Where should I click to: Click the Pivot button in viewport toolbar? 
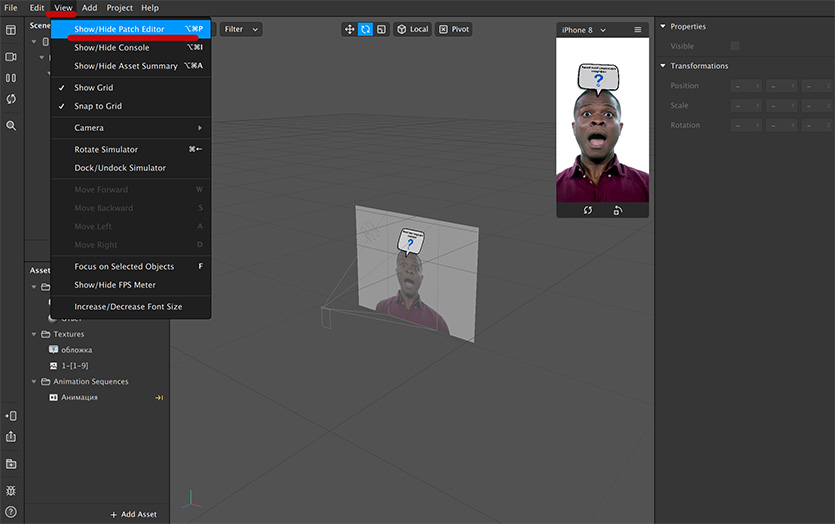(454, 29)
